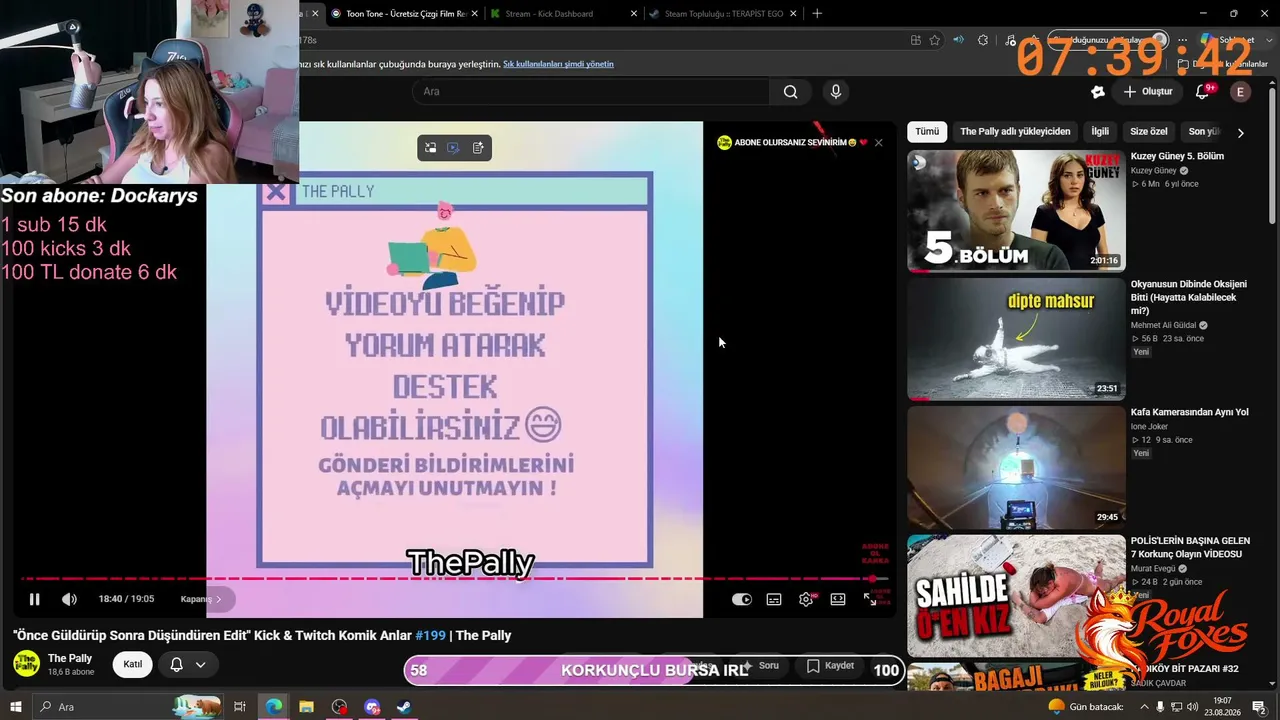This screenshot has height=720, width=1280.
Task: Open Windows Start menu
Action: [15, 707]
